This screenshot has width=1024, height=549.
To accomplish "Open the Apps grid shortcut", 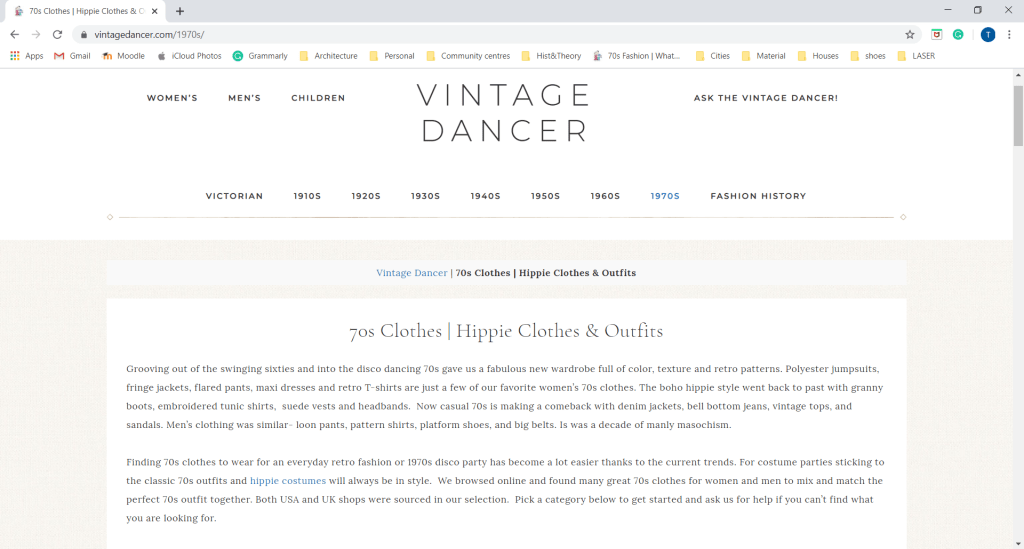I will click(x=27, y=56).
